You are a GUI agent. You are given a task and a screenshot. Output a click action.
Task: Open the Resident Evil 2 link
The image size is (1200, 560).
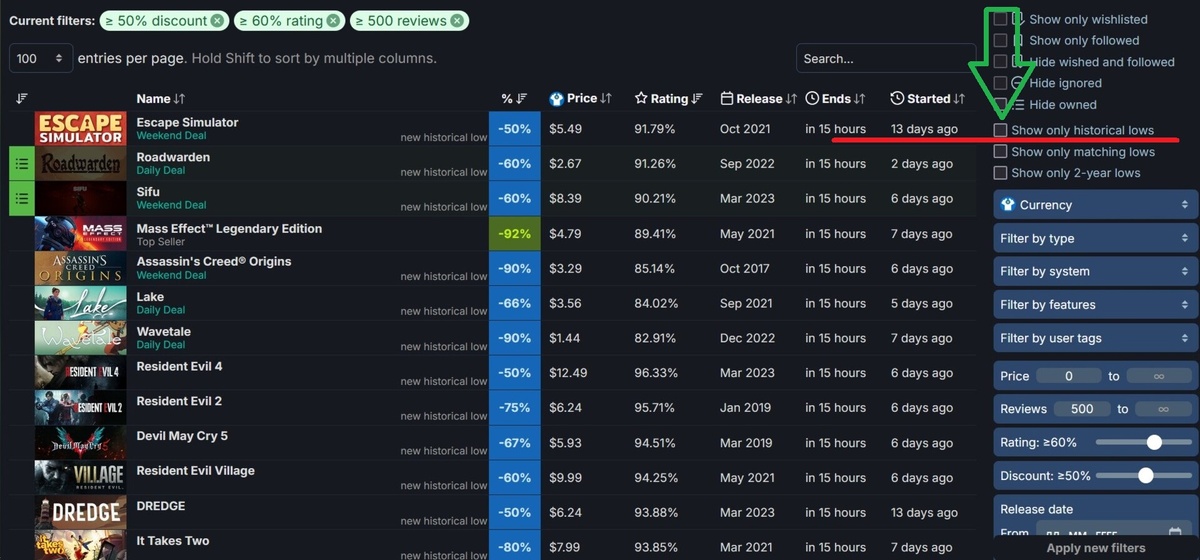click(179, 401)
